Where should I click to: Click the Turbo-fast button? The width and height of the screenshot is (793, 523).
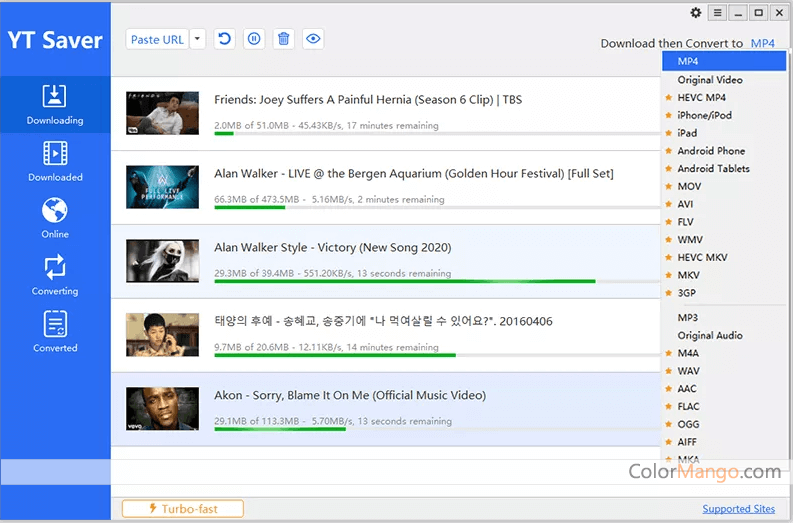(x=183, y=508)
